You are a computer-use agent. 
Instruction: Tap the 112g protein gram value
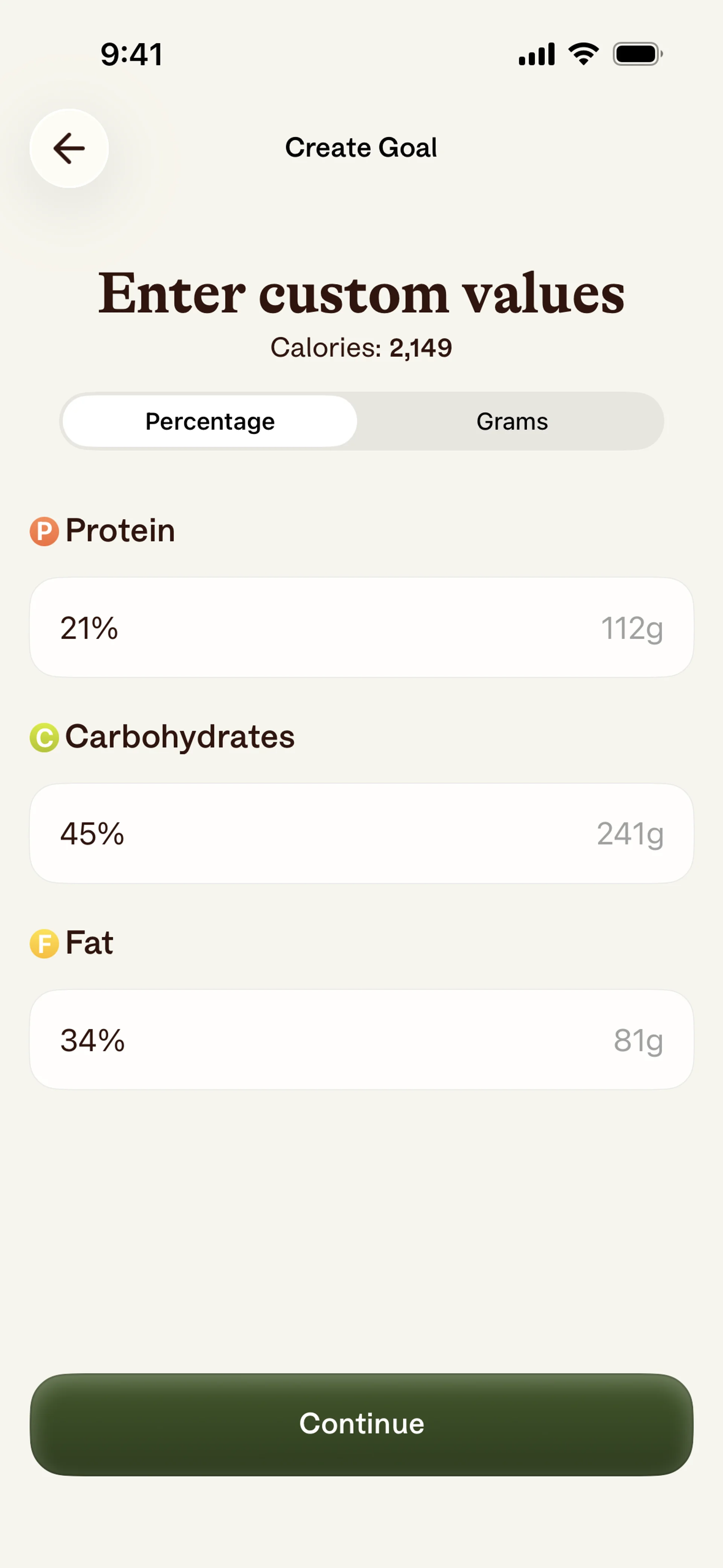[x=631, y=628]
